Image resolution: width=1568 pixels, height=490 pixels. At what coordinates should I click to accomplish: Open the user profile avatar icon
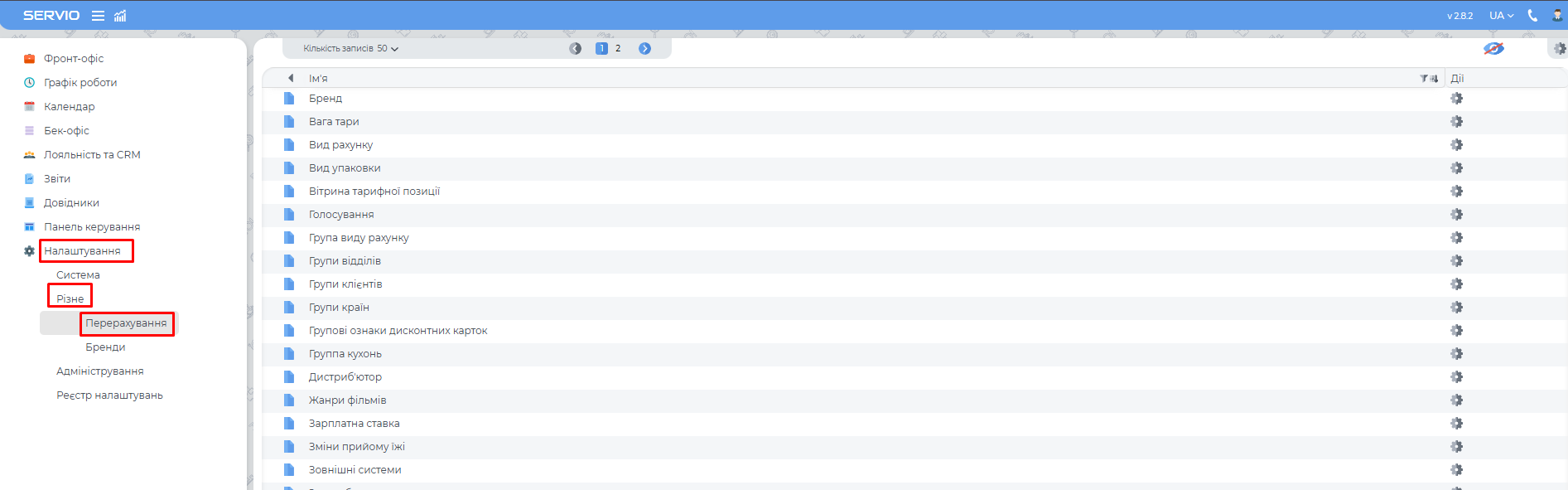(1557, 16)
